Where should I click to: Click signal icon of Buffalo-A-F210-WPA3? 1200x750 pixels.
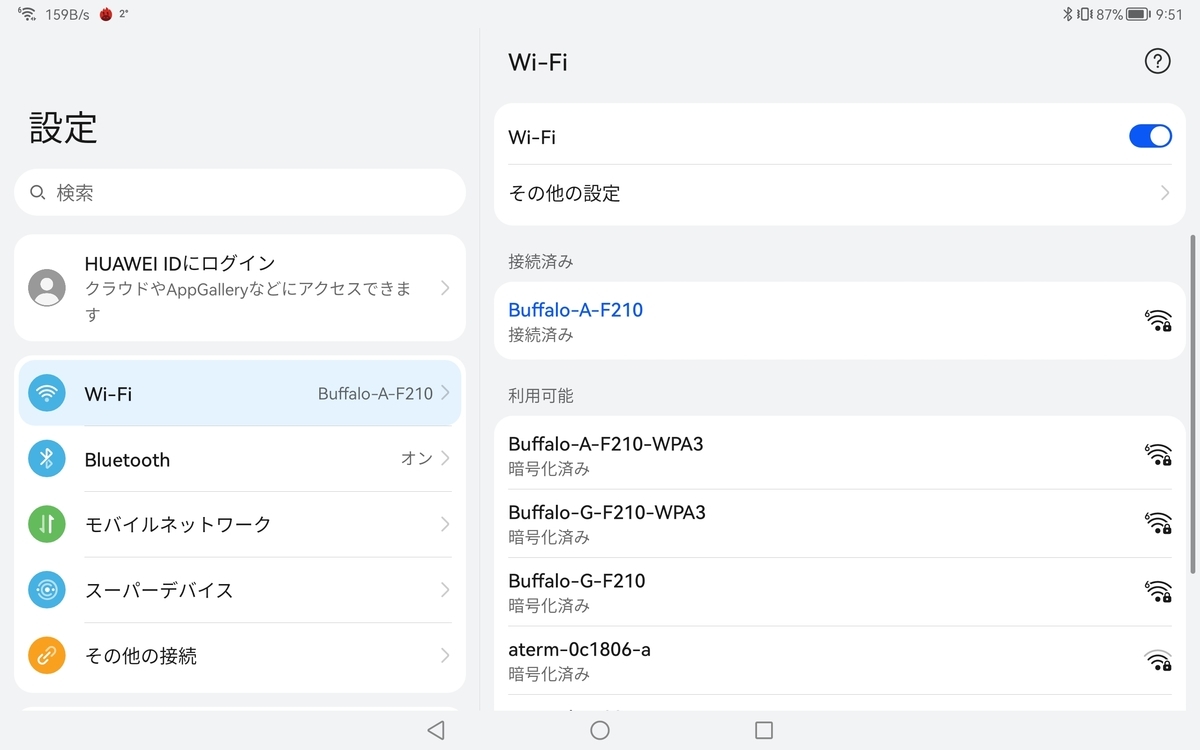point(1158,454)
